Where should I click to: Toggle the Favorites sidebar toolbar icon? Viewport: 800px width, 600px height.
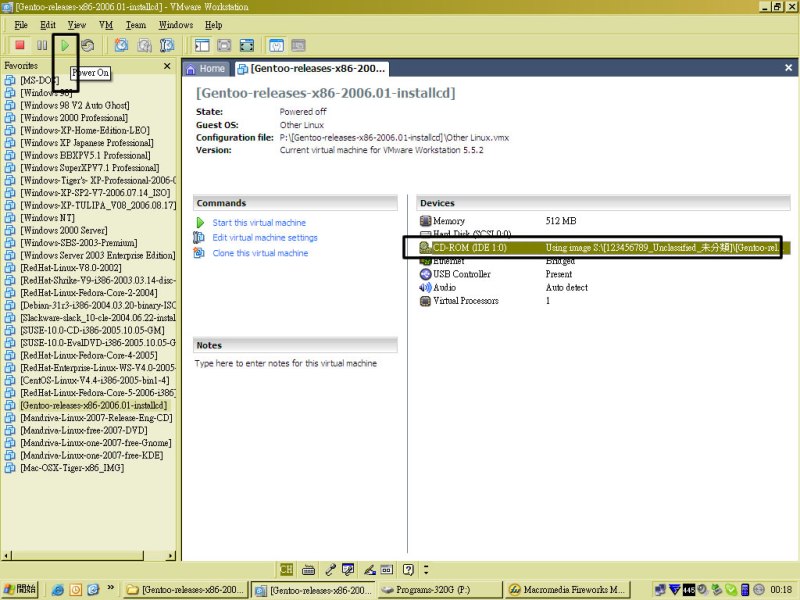point(202,45)
